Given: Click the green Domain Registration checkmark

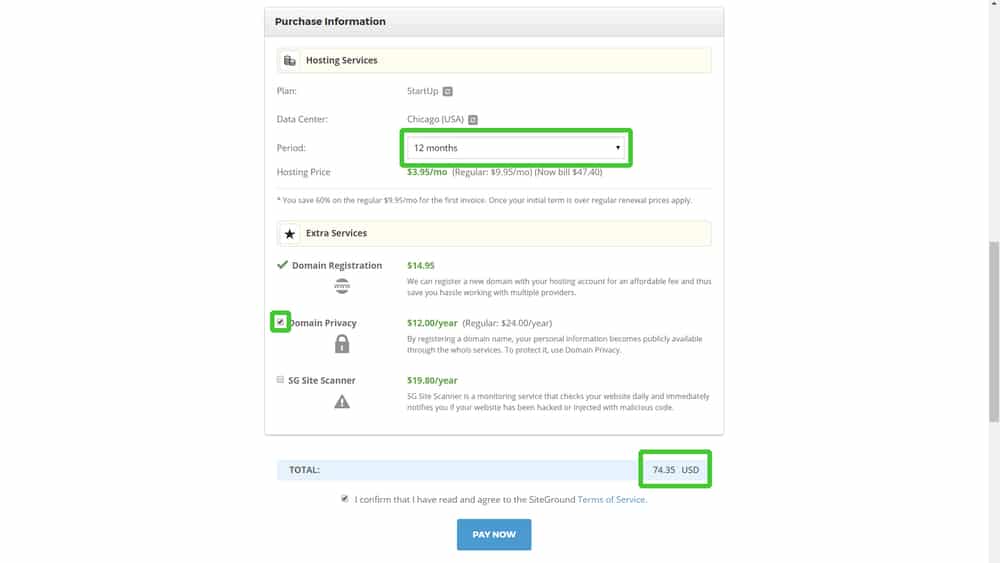Looking at the screenshot, I should click(282, 265).
